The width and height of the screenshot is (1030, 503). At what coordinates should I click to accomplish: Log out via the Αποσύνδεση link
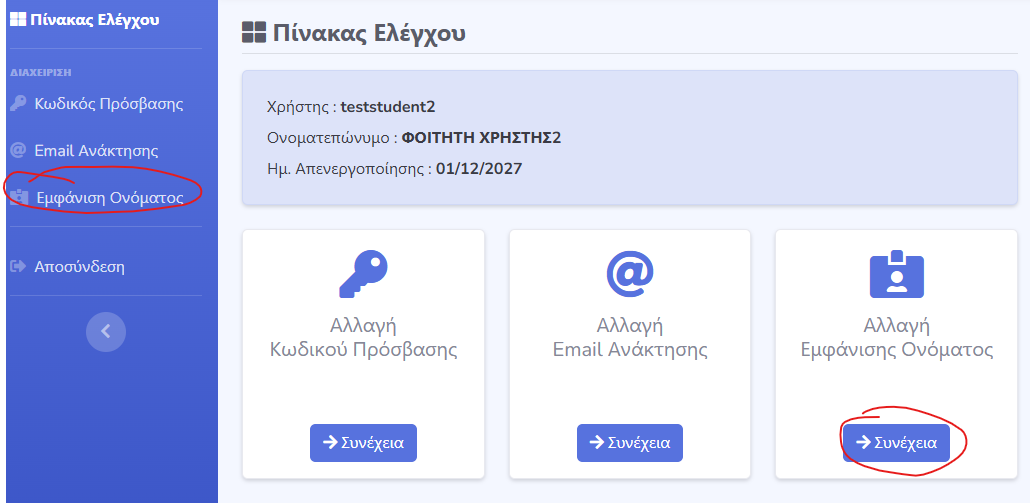[x=79, y=267]
